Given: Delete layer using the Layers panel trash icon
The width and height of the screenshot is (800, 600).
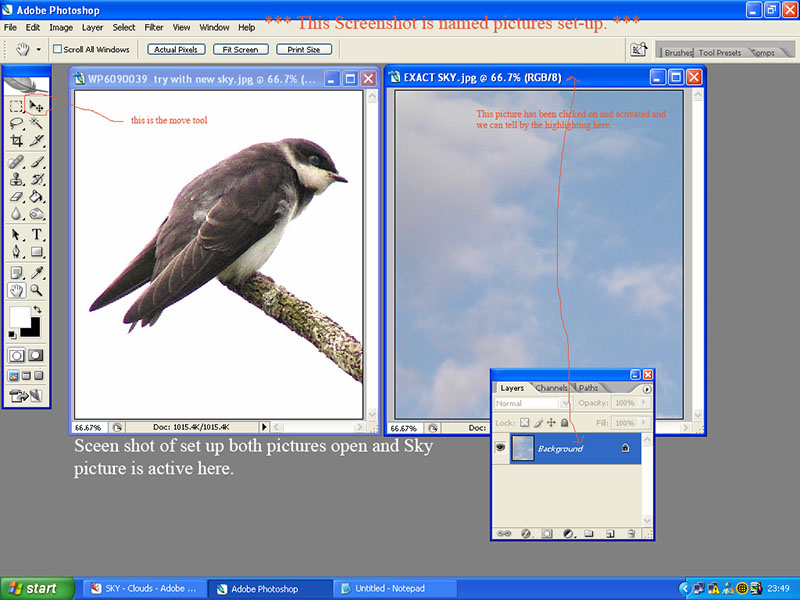Looking at the screenshot, I should (631, 534).
